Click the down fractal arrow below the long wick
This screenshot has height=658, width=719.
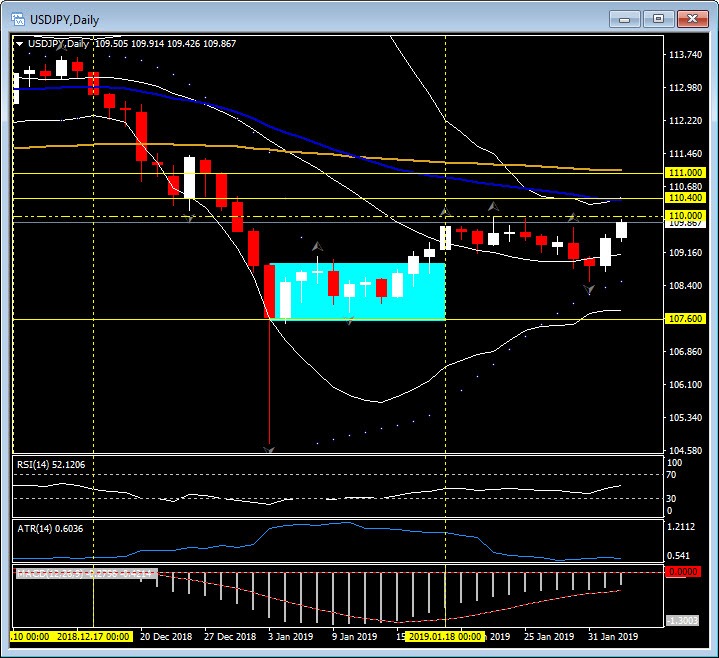coord(269,449)
